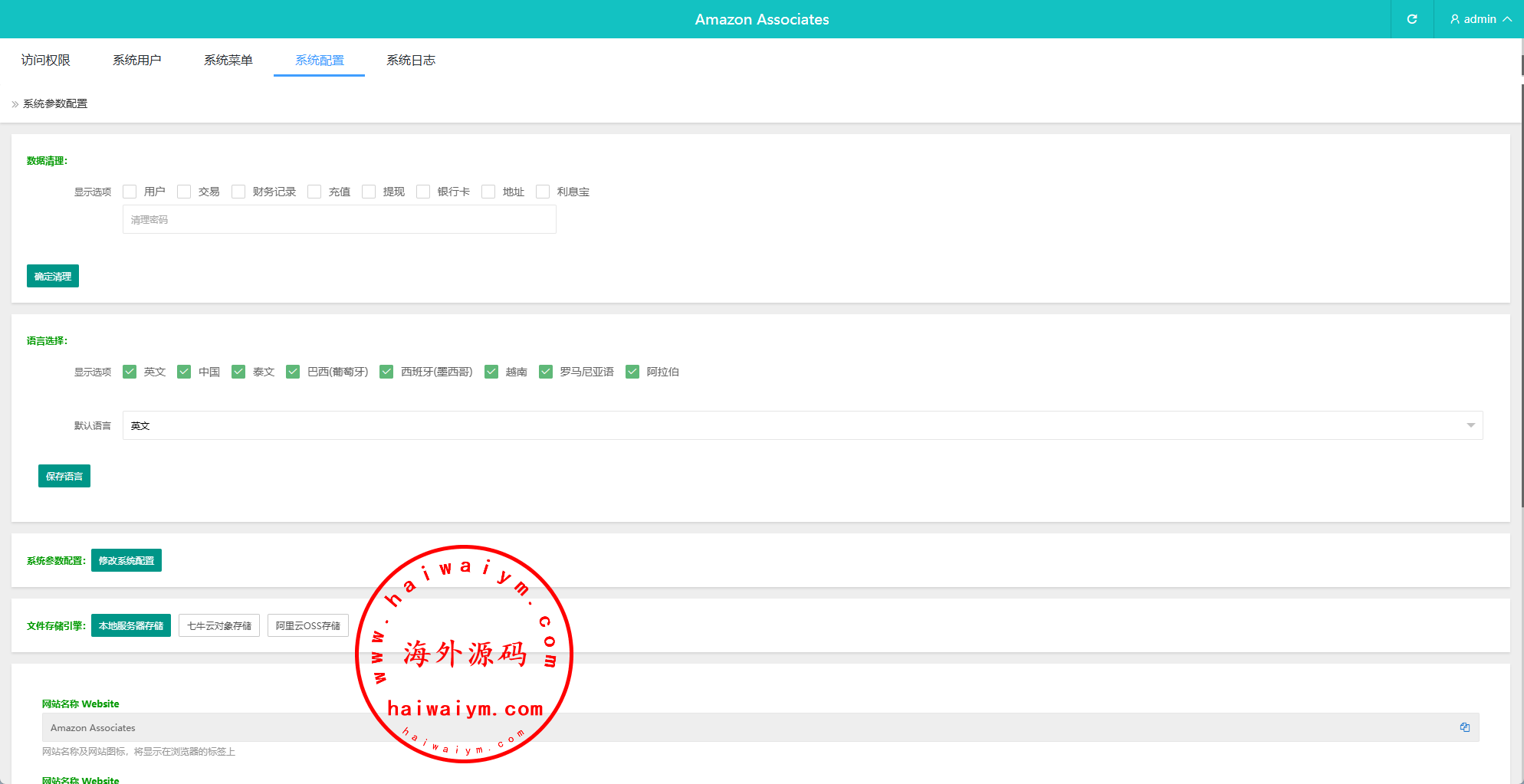Toggle the 阿拉伯 language checkbox

632,372
